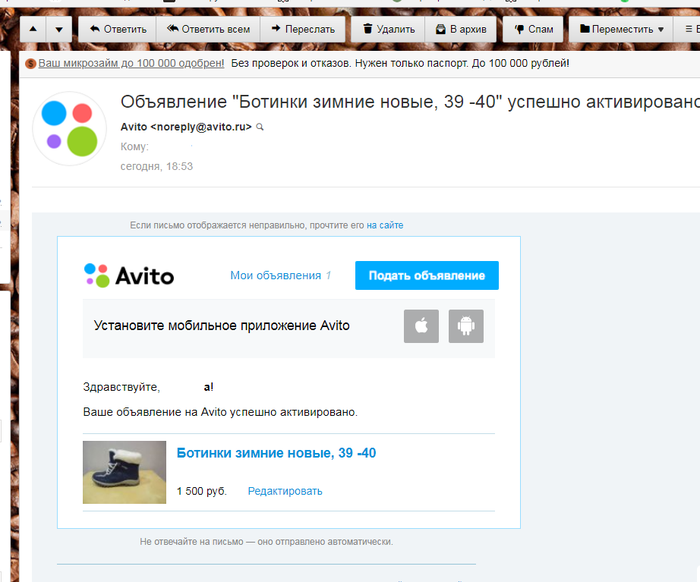Move email to archive via В архив

pos(459,29)
